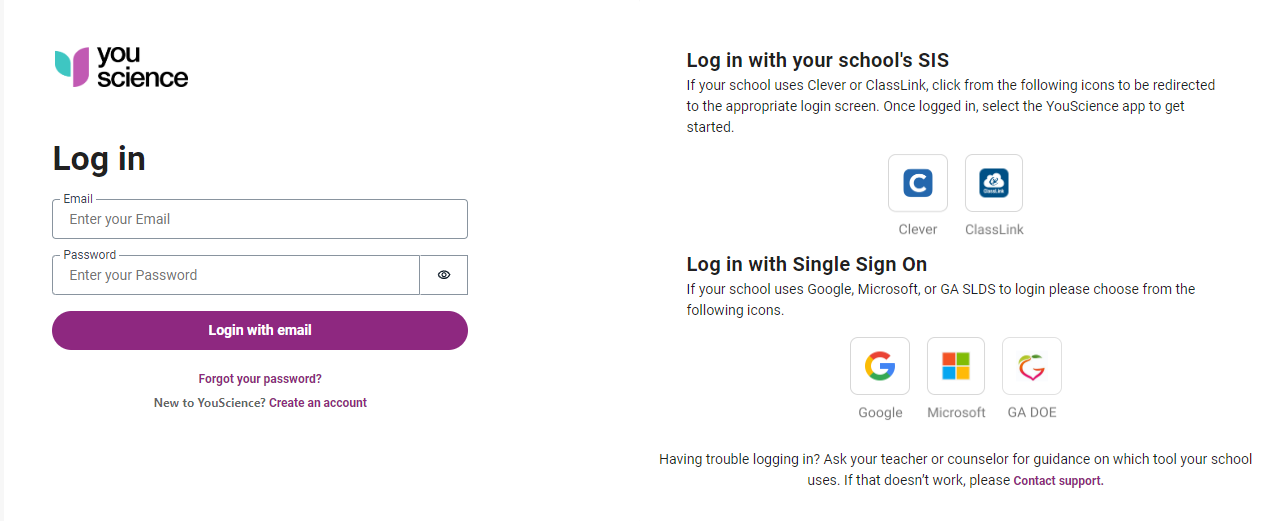This screenshot has width=1272, height=521.
Task: Click the ClassLink text label
Action: tap(994, 229)
